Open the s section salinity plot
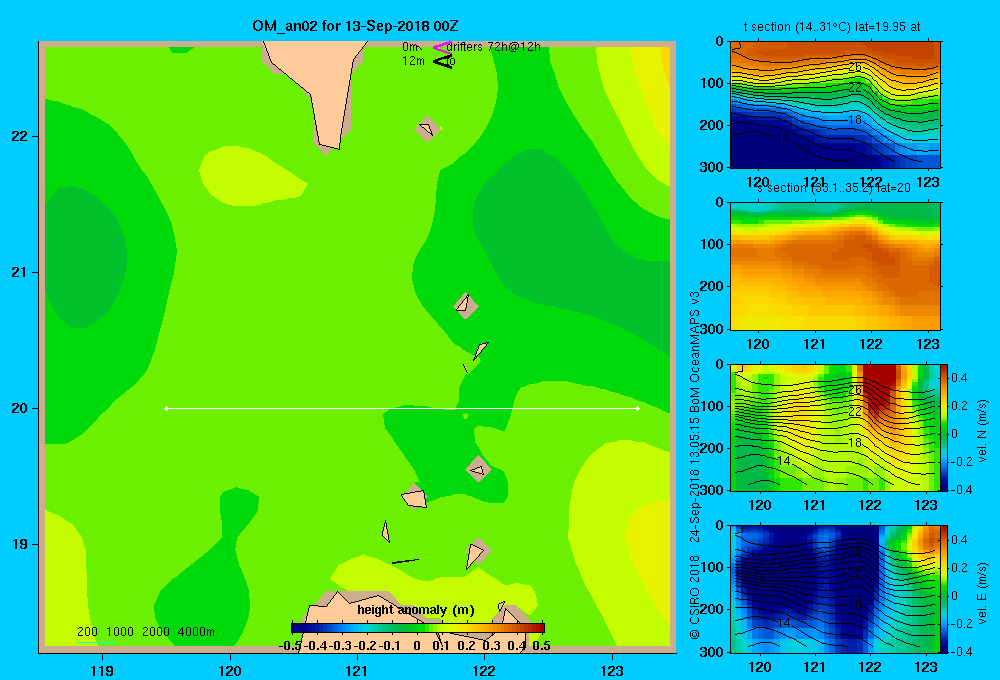The image size is (1000, 680). (x=835, y=266)
